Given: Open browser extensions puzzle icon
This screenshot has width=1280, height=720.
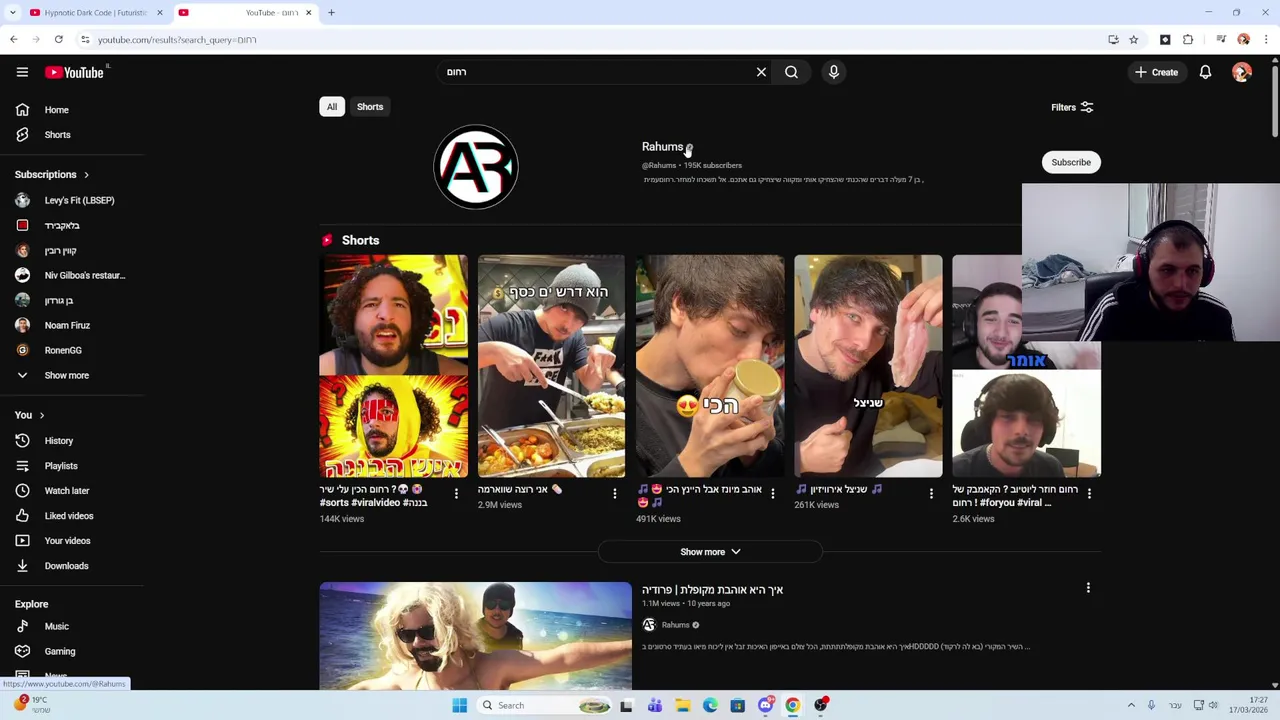Looking at the screenshot, I should 1188,40.
